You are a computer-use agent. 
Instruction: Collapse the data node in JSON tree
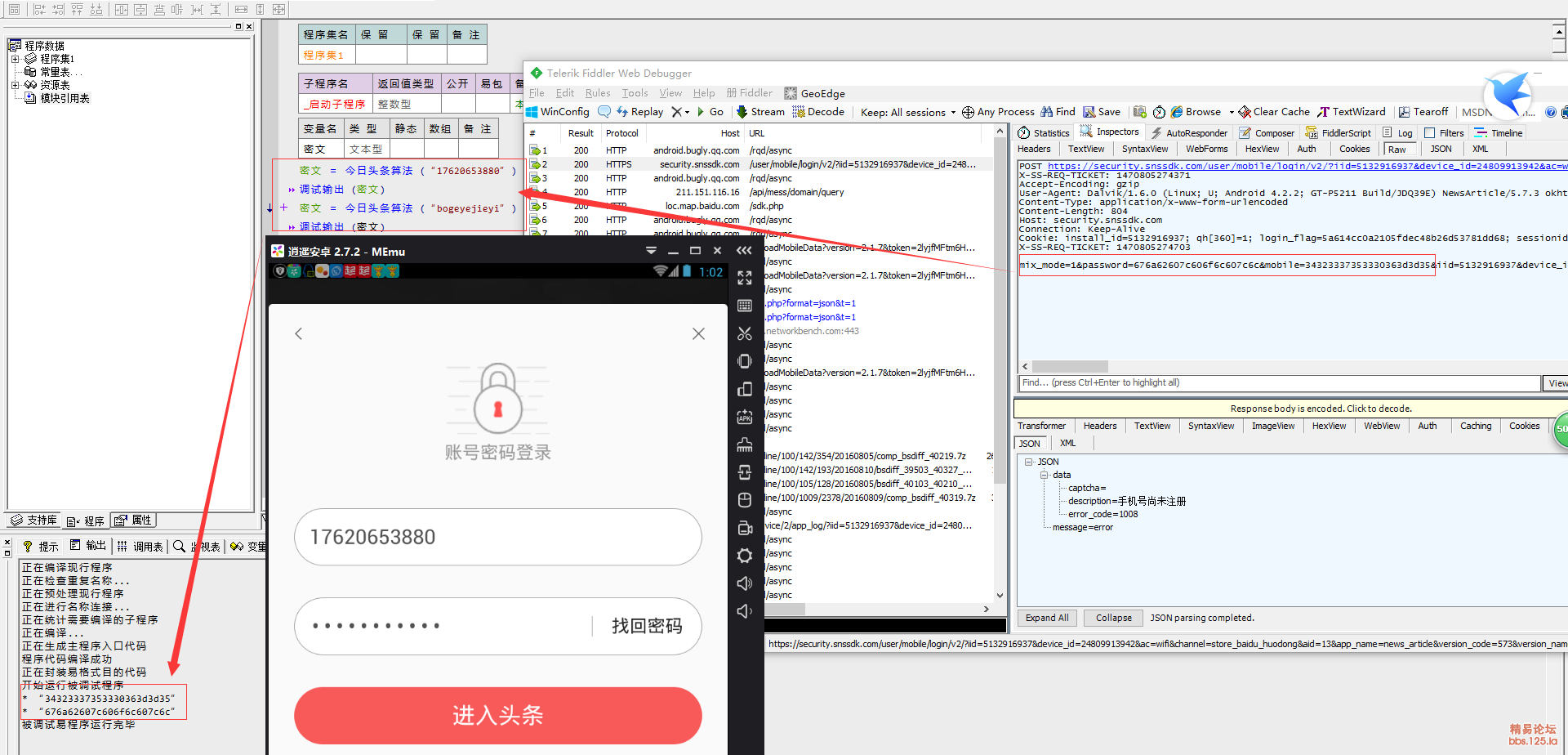point(1044,475)
